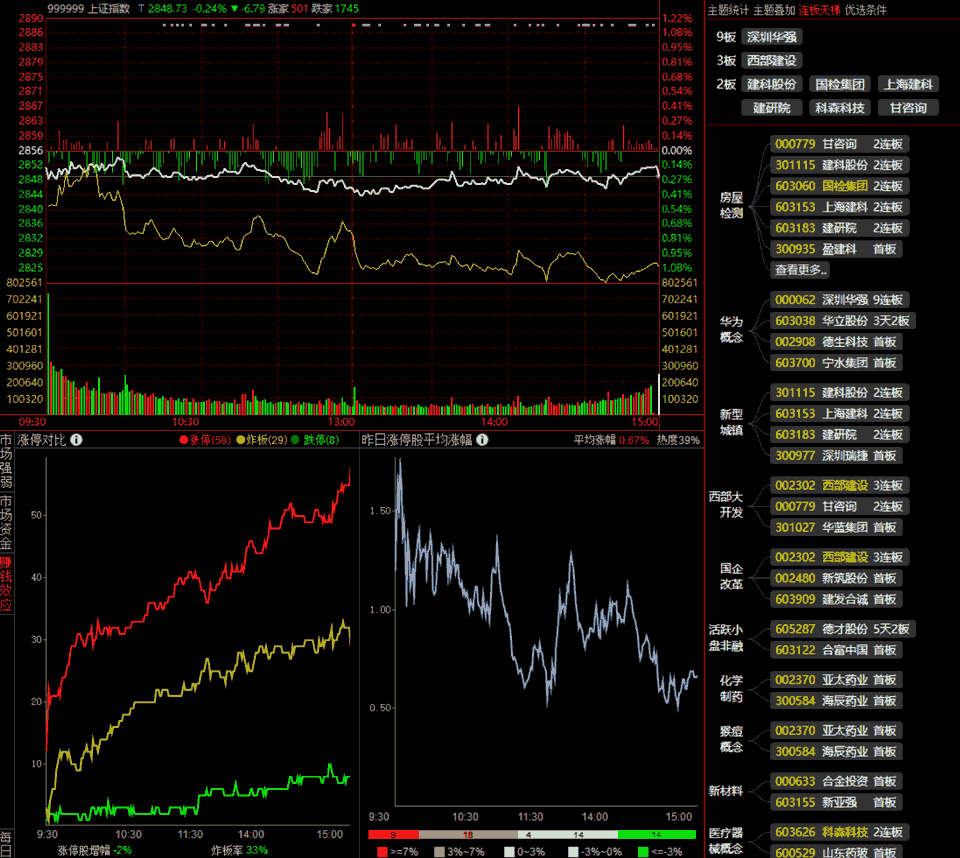Click stock row 603909 建发合诚 首板

[836, 599]
